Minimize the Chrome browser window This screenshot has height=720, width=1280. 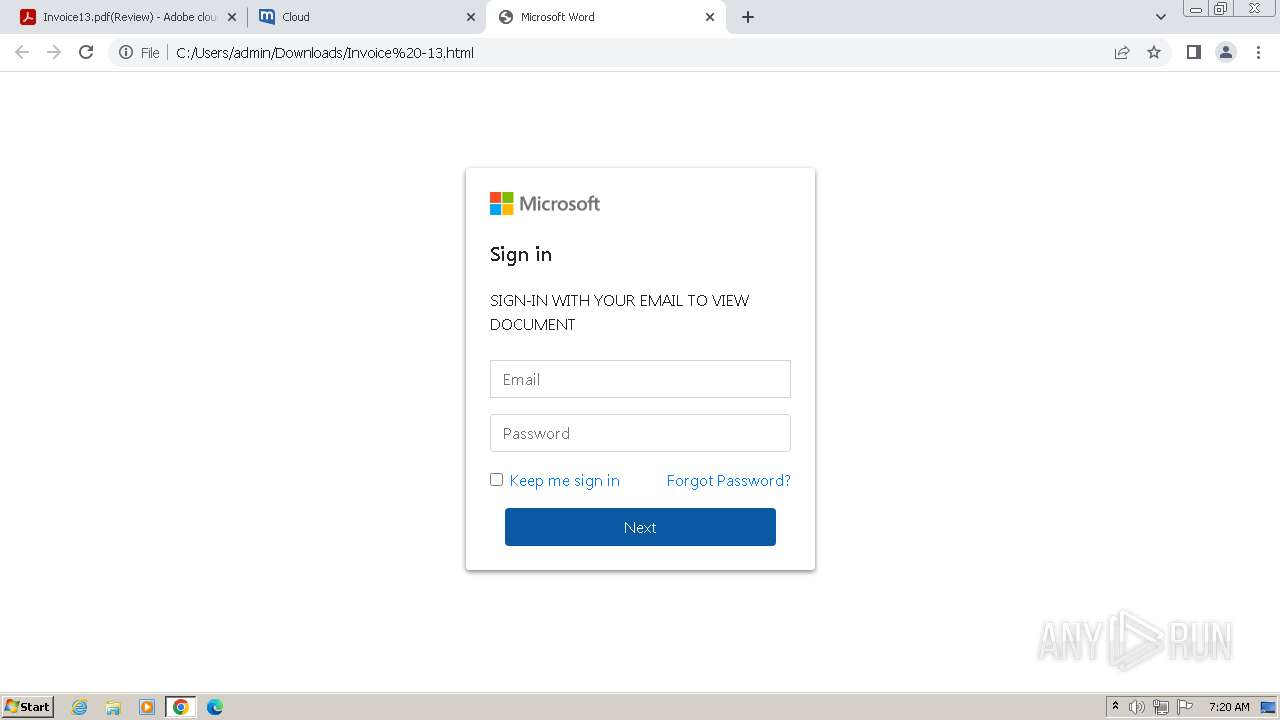coord(1195,8)
